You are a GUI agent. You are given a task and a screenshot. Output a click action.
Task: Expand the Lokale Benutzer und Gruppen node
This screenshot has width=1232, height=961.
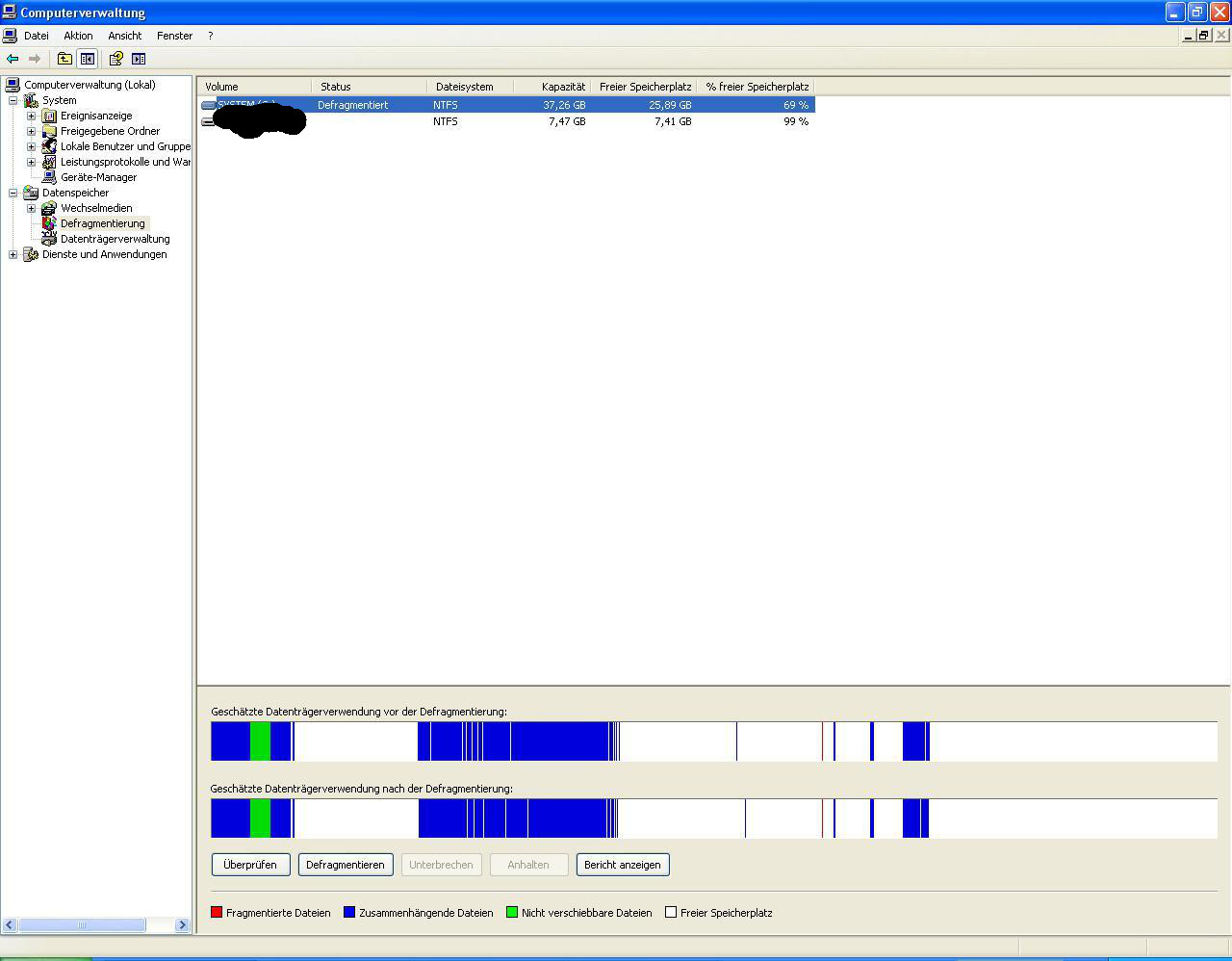[x=31, y=146]
